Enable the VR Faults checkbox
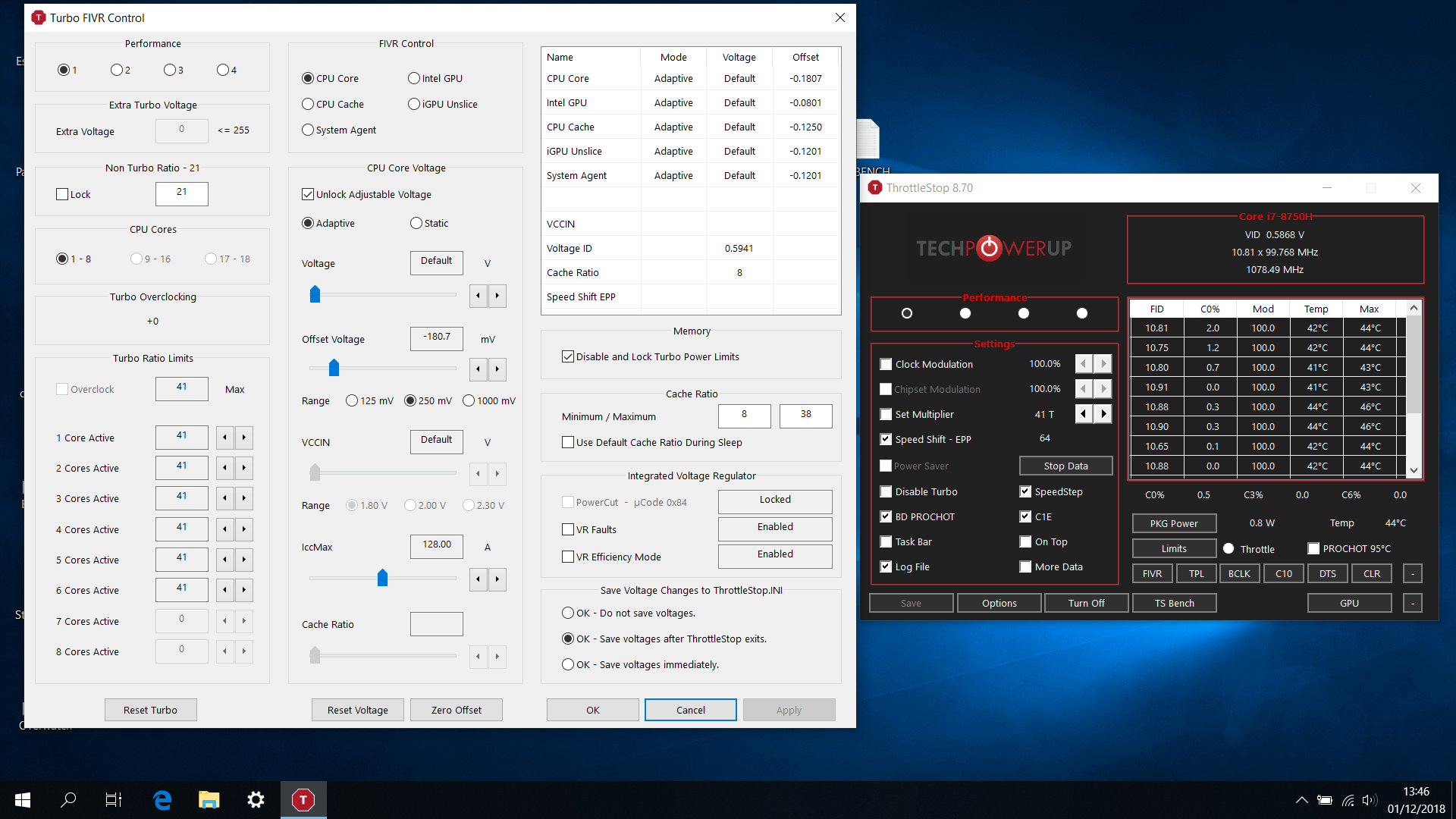Viewport: 1456px width, 819px height. [568, 529]
